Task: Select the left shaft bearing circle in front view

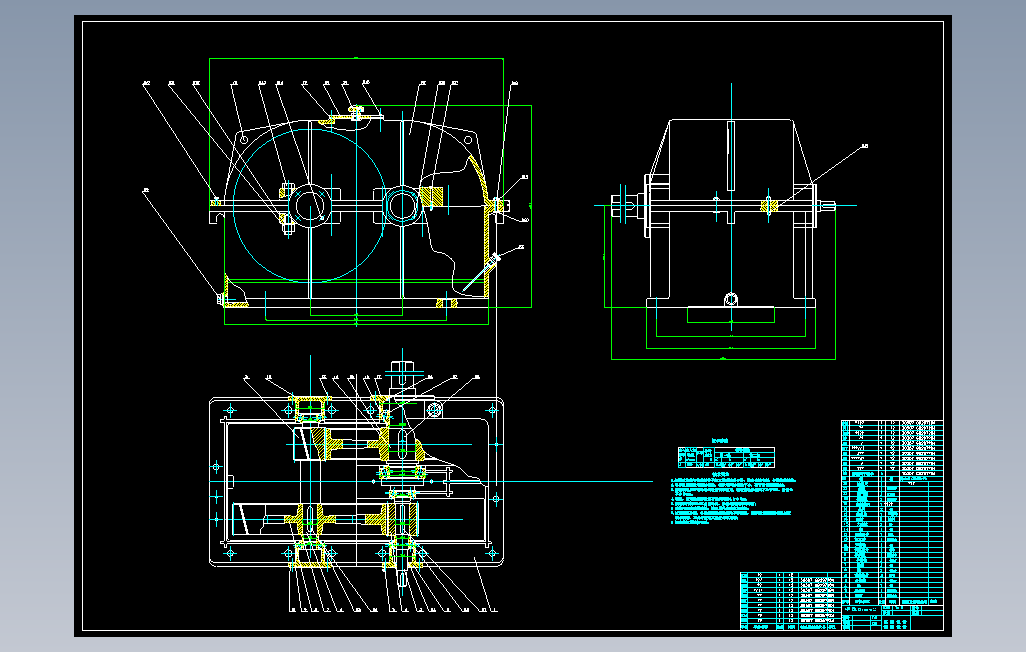Action: (310, 206)
